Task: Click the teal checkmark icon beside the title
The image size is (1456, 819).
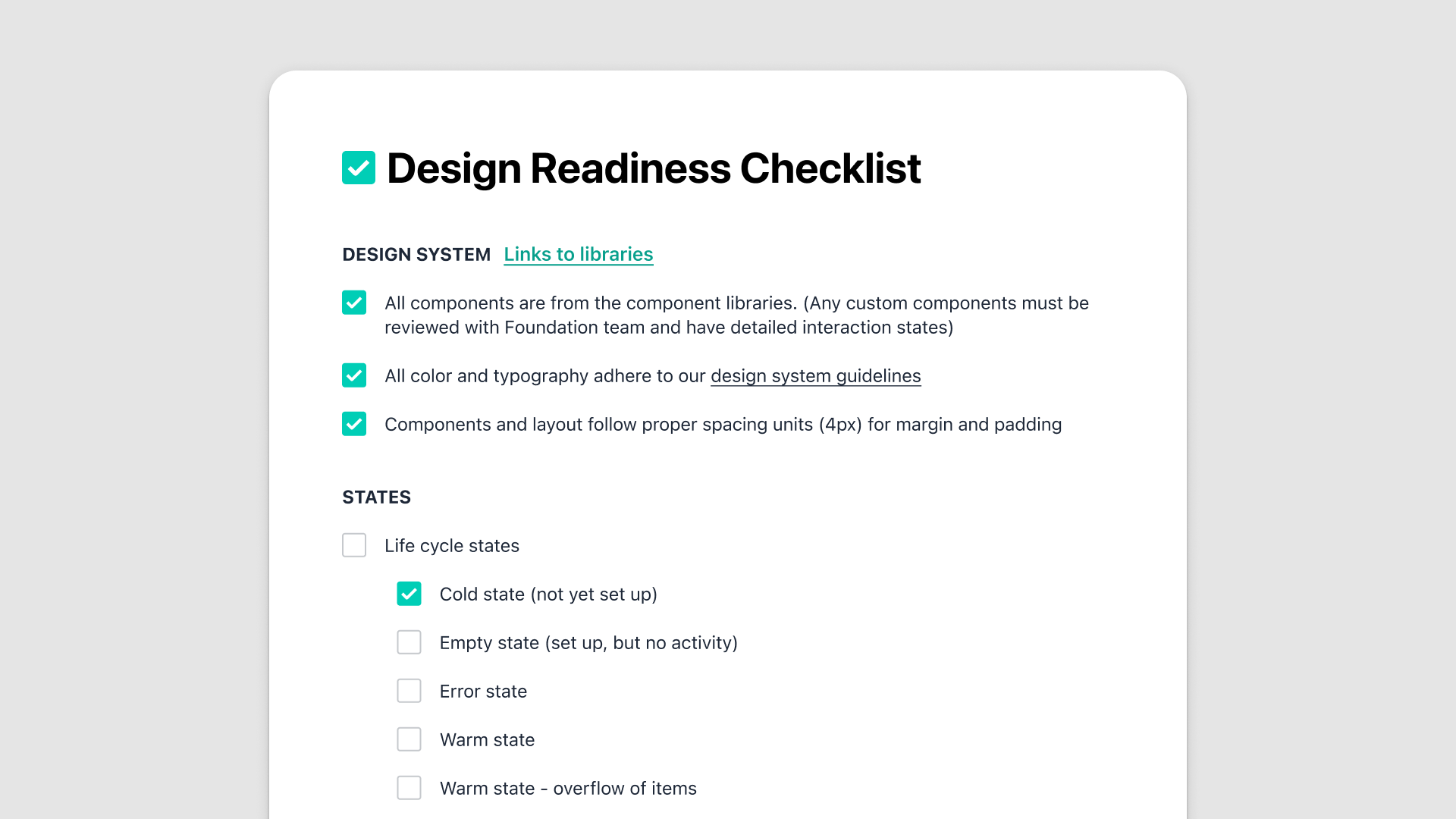Action: pyautogui.click(x=359, y=168)
